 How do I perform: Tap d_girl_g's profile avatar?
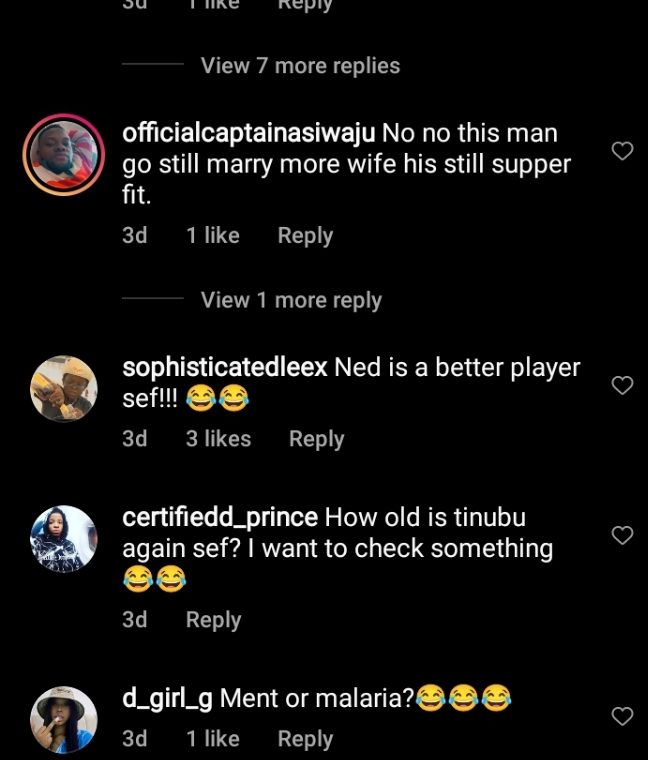[x=64, y=719]
